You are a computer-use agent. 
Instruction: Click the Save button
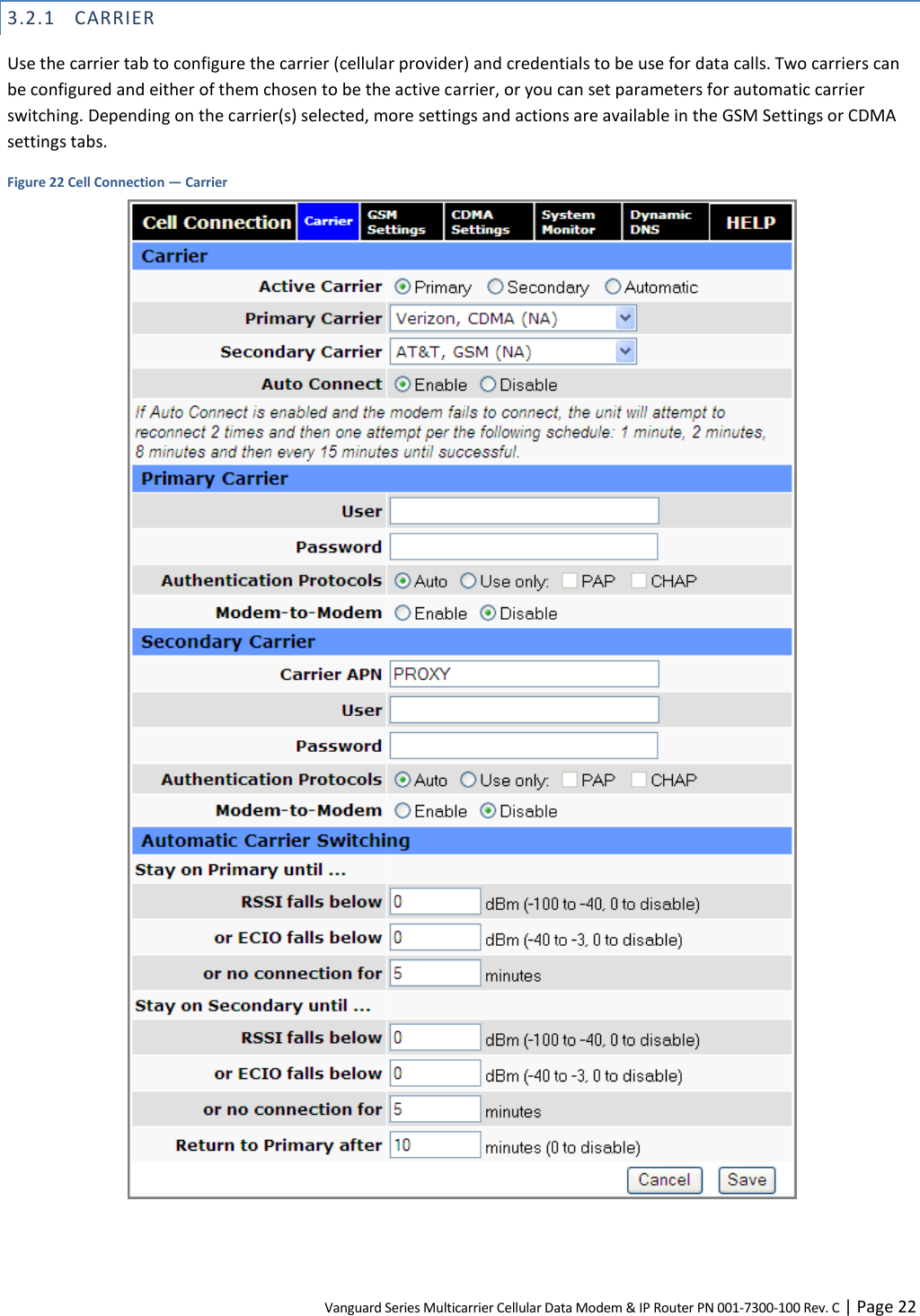(747, 1180)
